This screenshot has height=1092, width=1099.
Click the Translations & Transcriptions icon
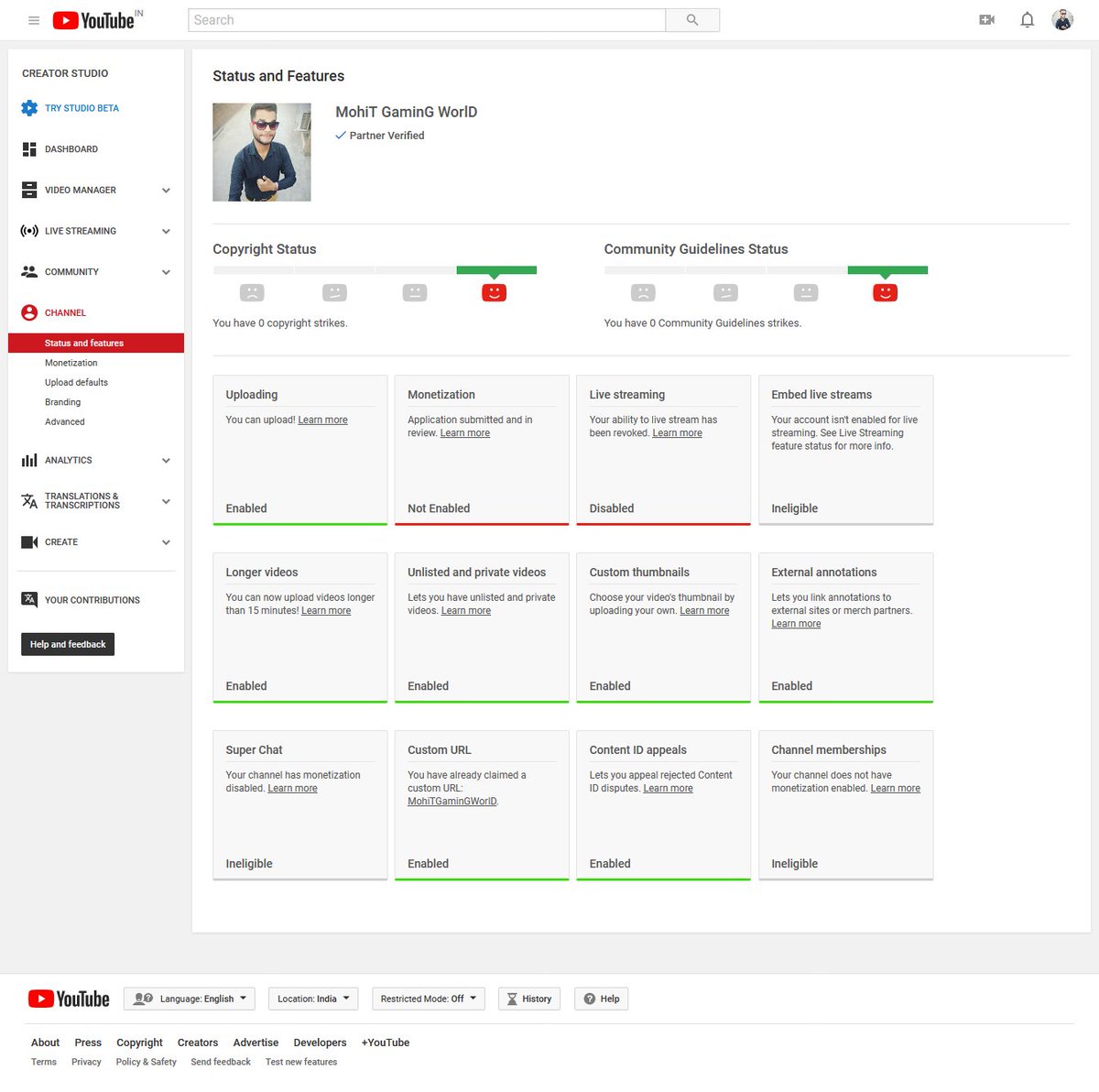pos(29,501)
